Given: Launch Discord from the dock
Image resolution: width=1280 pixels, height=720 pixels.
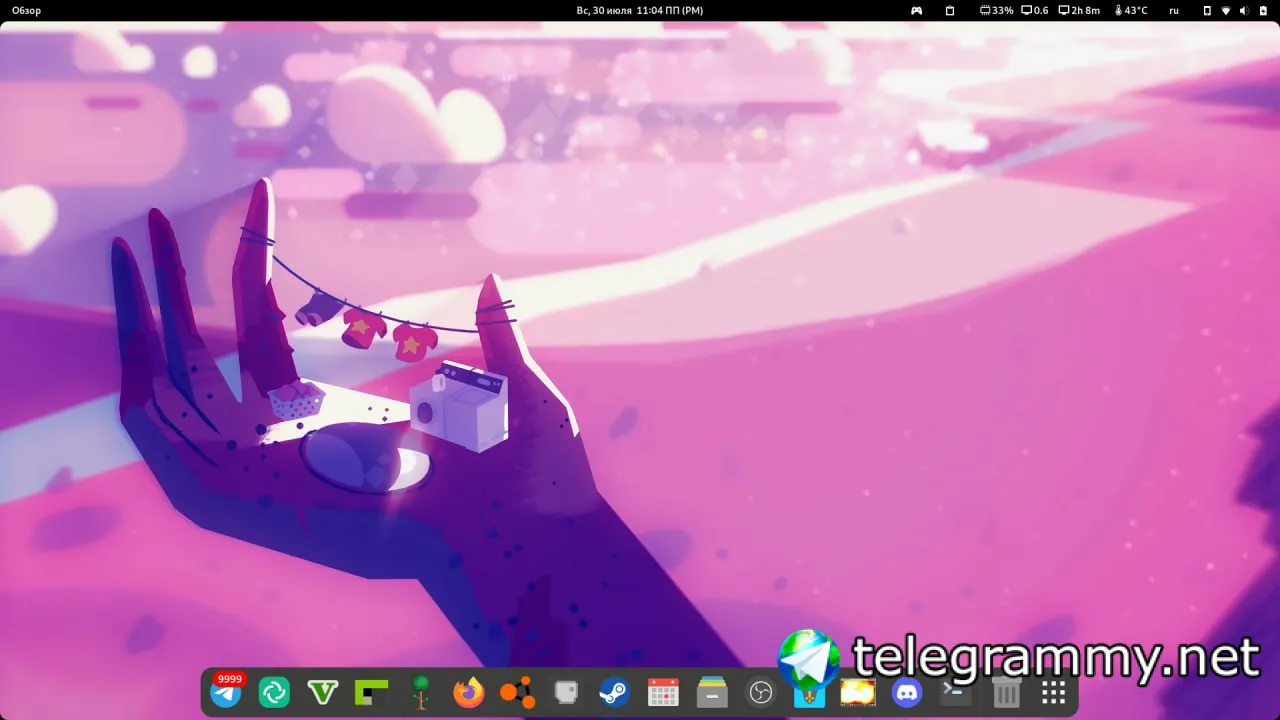Looking at the screenshot, I should pos(907,692).
